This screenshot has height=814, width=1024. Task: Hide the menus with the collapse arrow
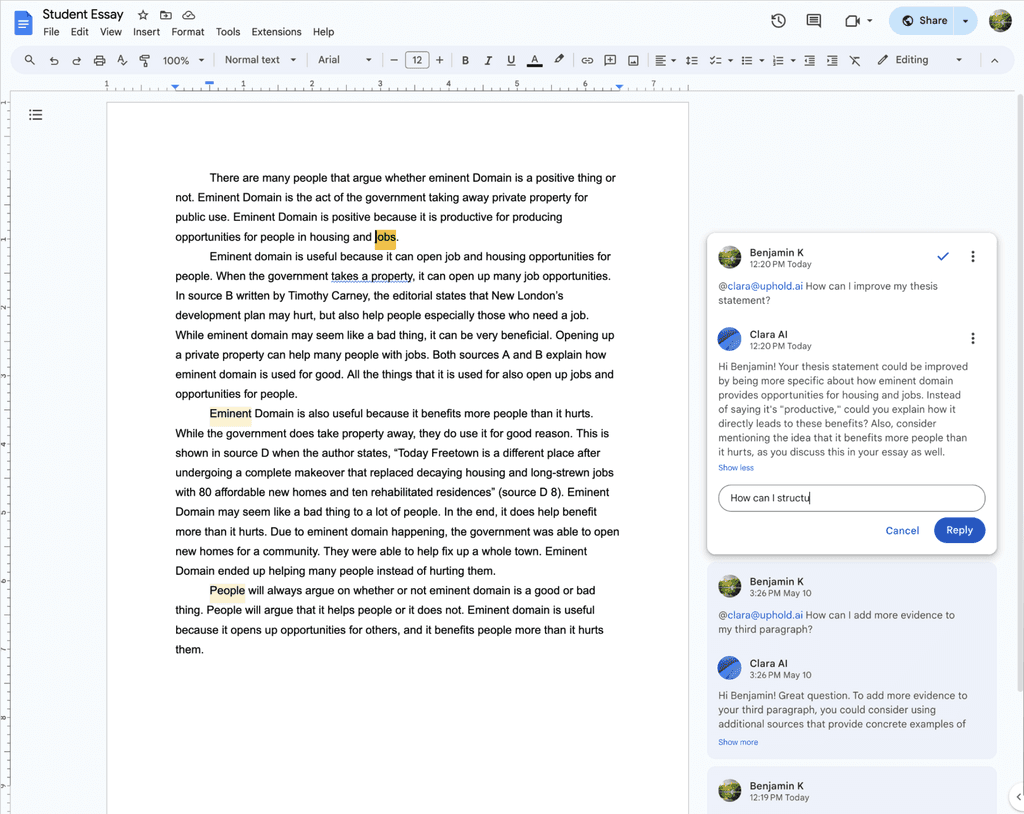click(x=994, y=60)
